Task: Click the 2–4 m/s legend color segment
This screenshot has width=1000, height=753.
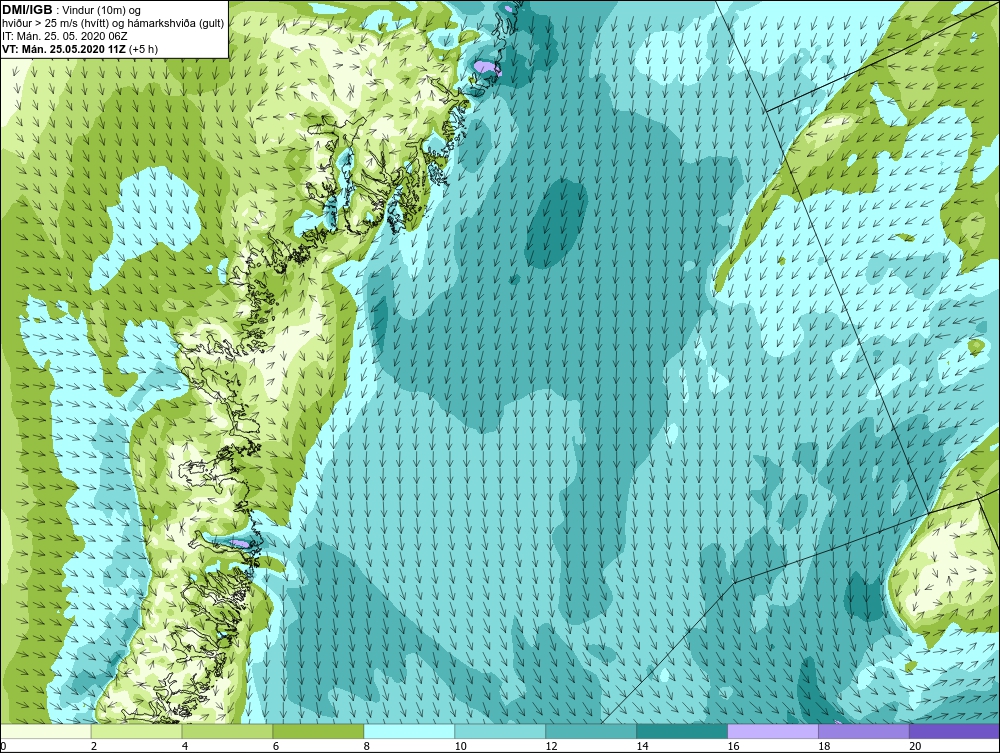Action: 136,731
